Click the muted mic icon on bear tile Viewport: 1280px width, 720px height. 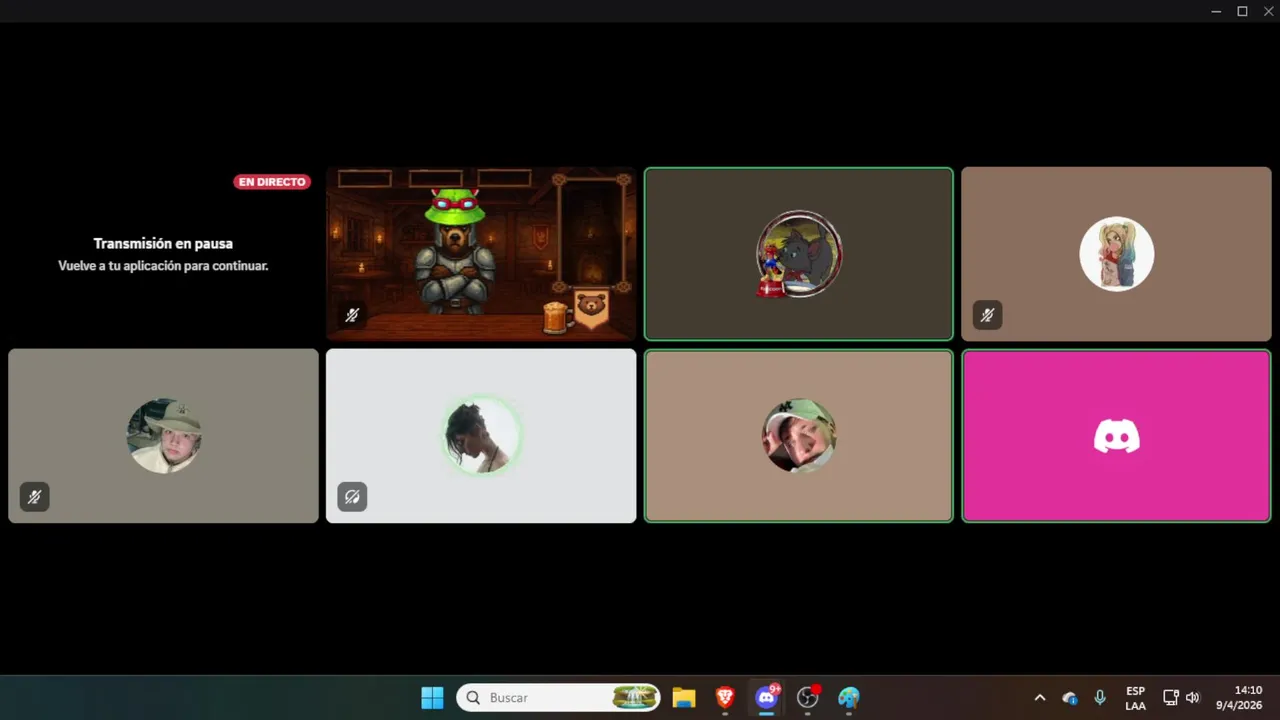[x=352, y=315]
